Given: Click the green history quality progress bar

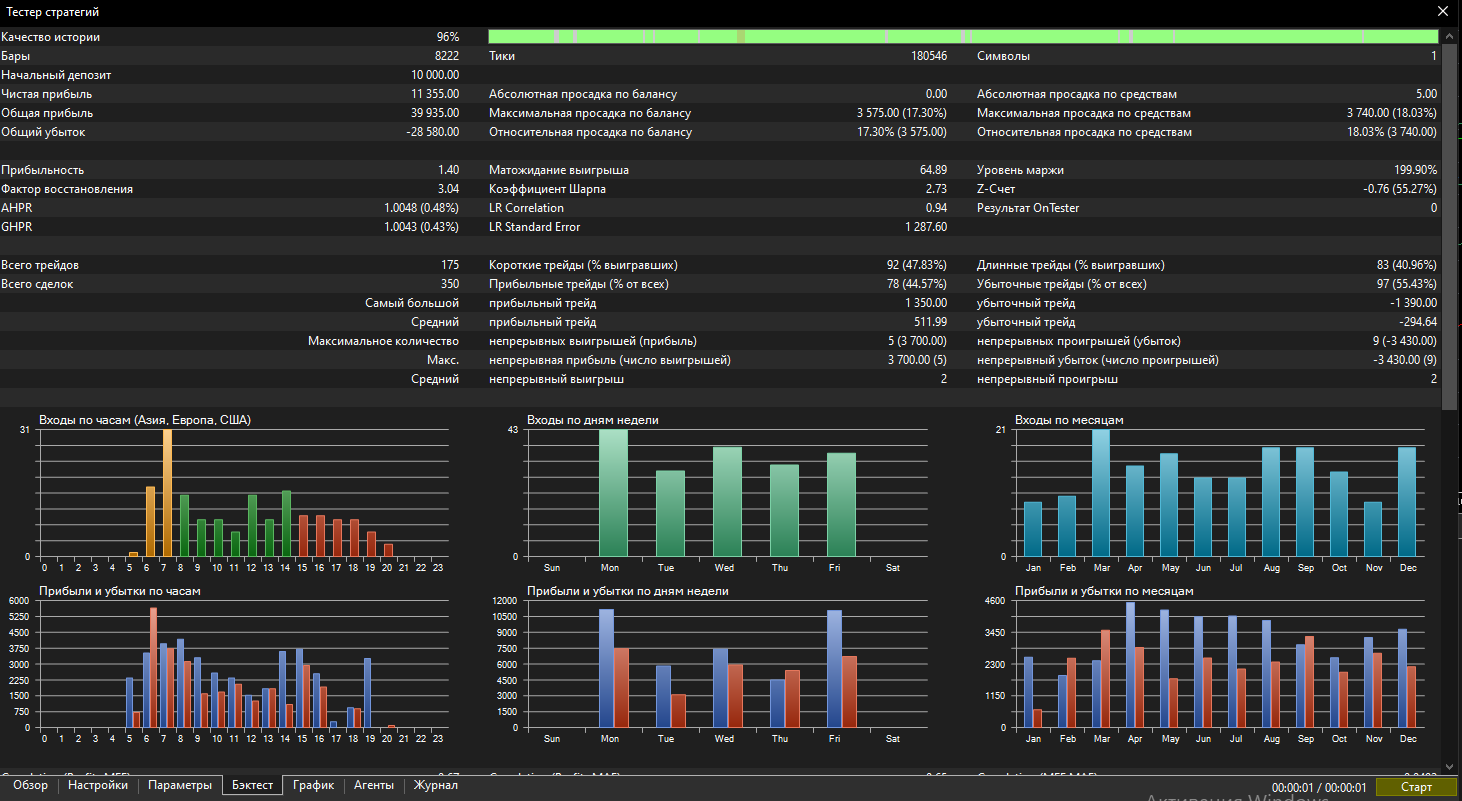Looking at the screenshot, I should pos(963,37).
